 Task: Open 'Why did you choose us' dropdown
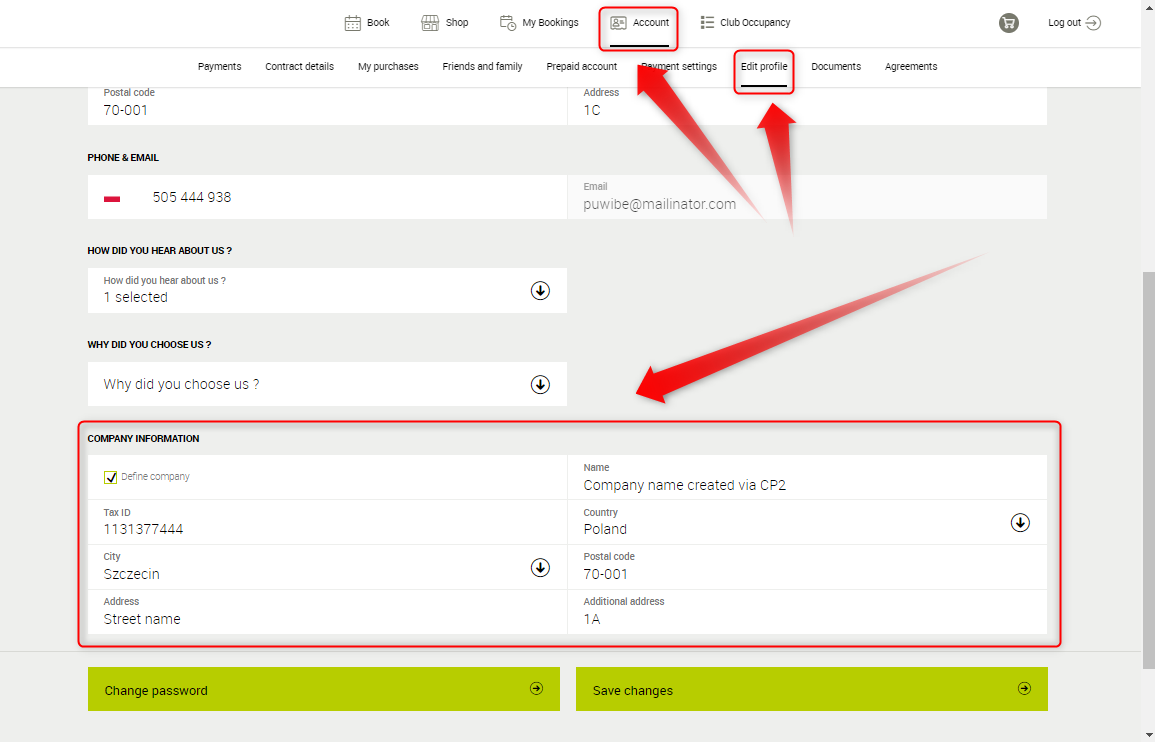[540, 384]
